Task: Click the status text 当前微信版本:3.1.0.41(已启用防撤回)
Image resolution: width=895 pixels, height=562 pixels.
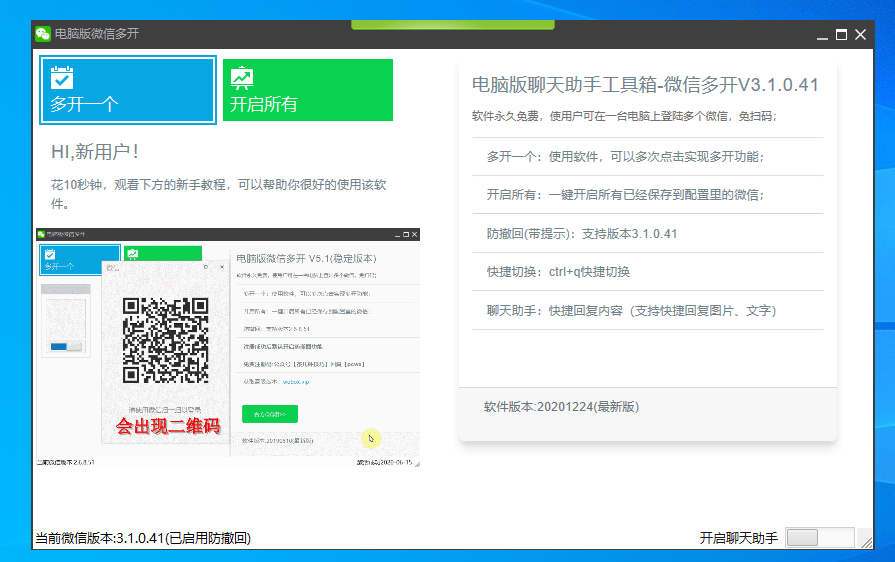Action: pyautogui.click(x=143, y=538)
